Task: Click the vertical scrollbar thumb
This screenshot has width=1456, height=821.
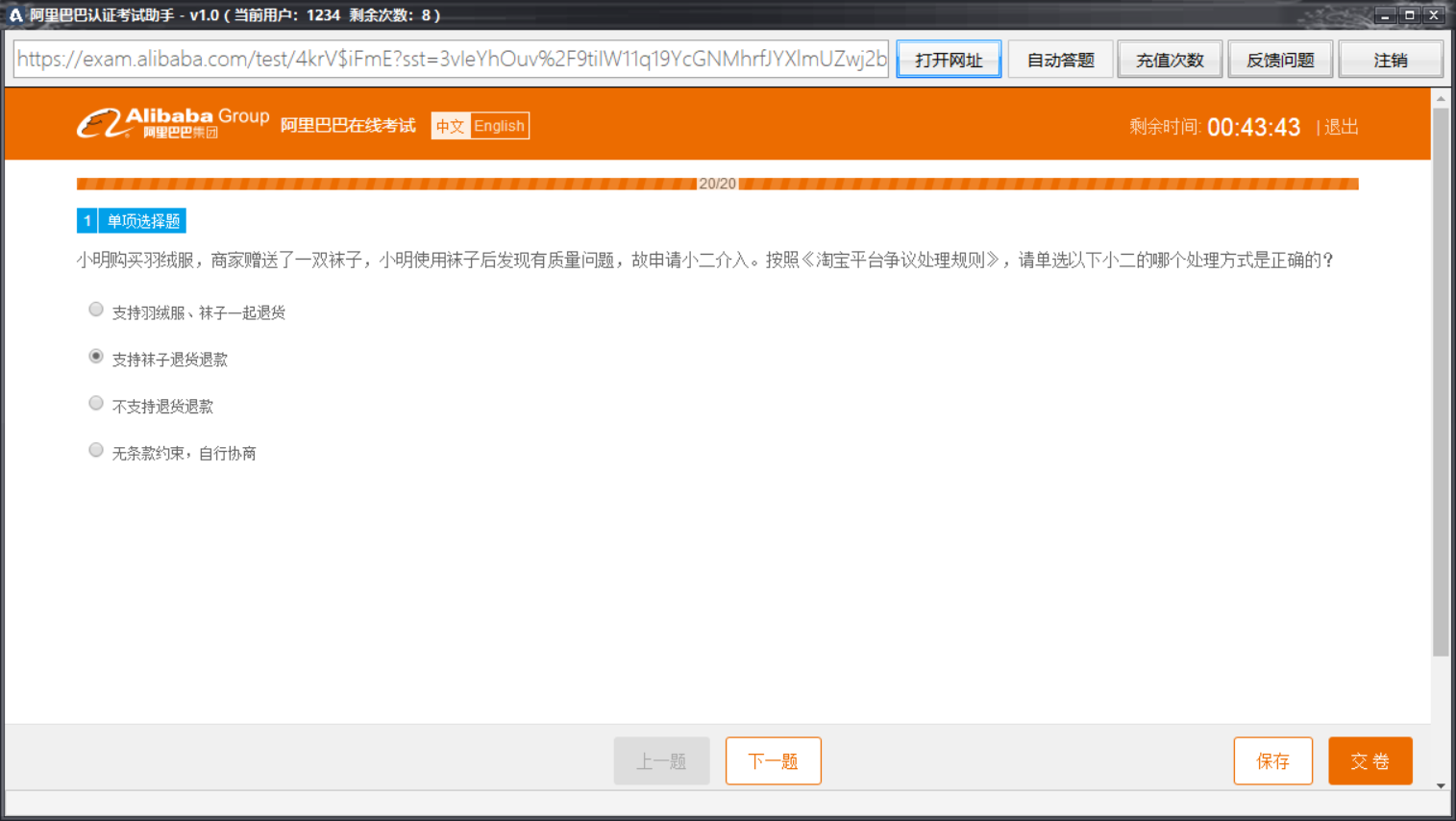Action: (x=1441, y=383)
